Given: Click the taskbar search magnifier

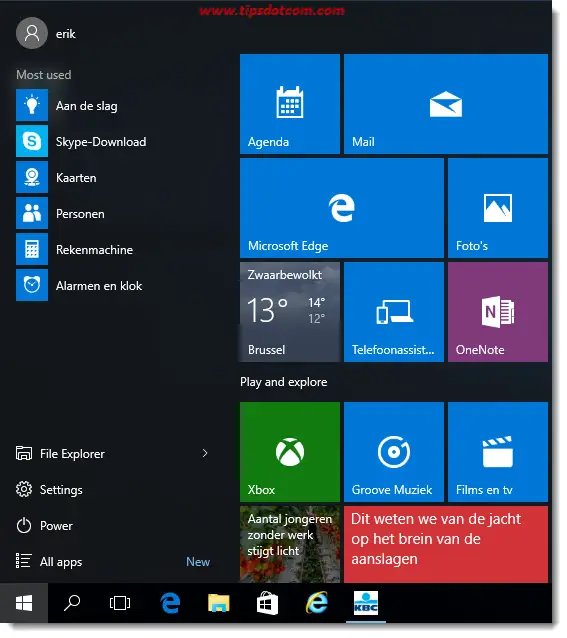Looking at the screenshot, I should point(72,603).
